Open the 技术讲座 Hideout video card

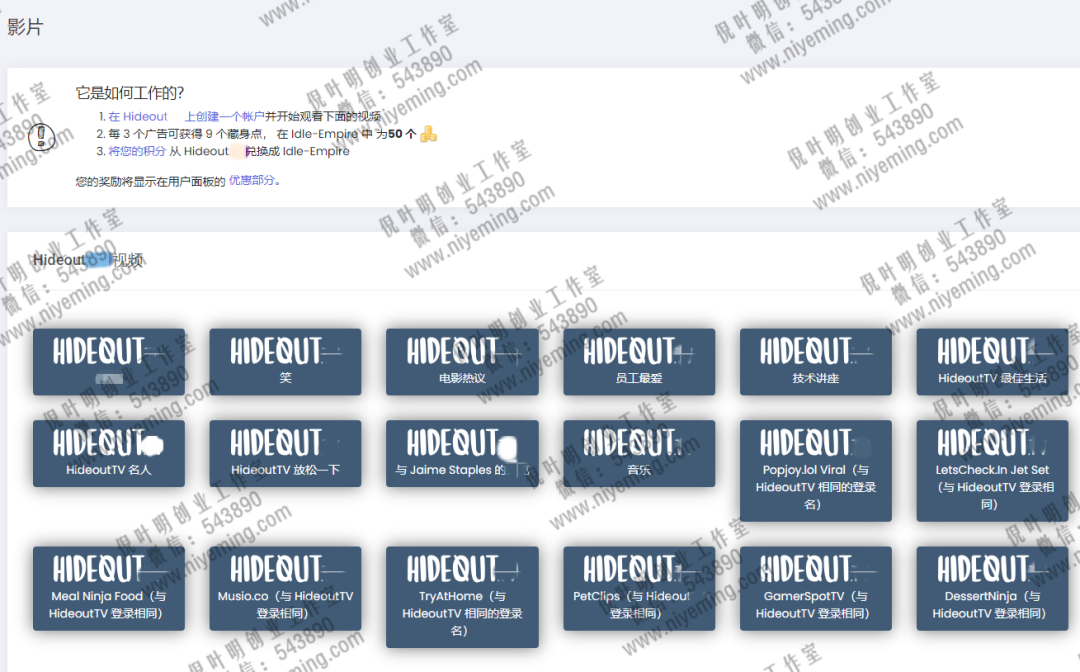point(816,361)
